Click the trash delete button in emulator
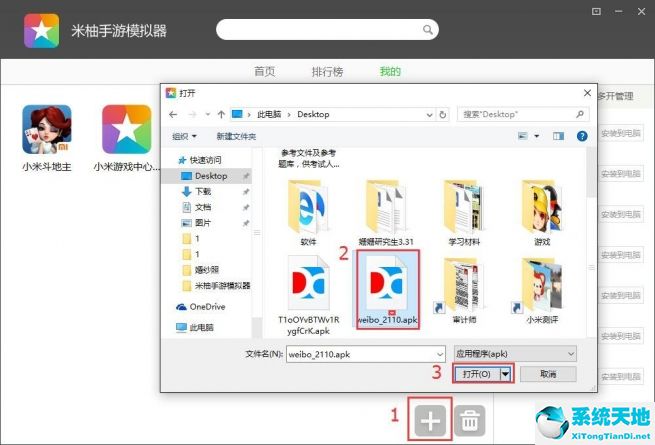Viewport: 655px width, 445px height. [470, 420]
